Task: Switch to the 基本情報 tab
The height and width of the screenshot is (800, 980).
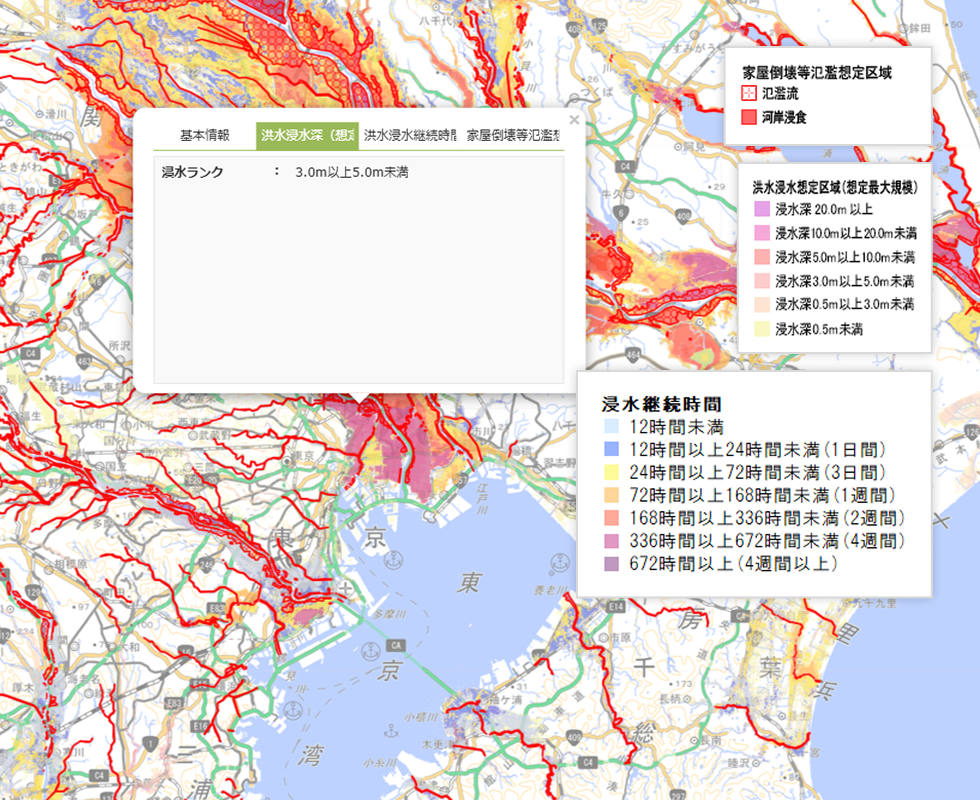Action: (204, 135)
